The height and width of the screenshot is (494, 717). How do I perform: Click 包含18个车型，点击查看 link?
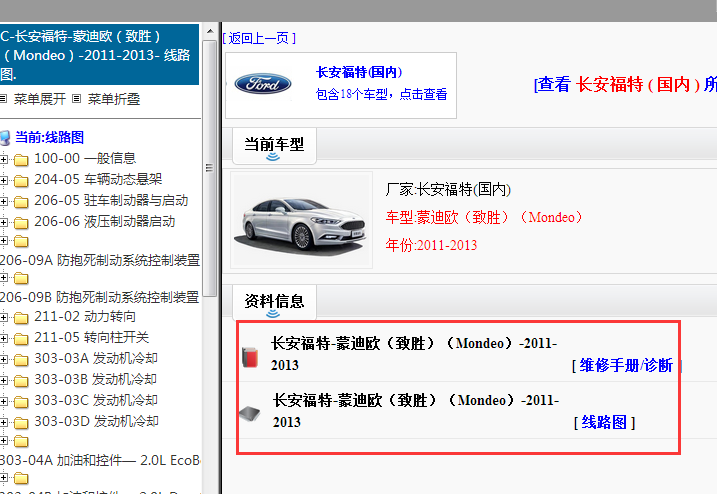click(381, 94)
